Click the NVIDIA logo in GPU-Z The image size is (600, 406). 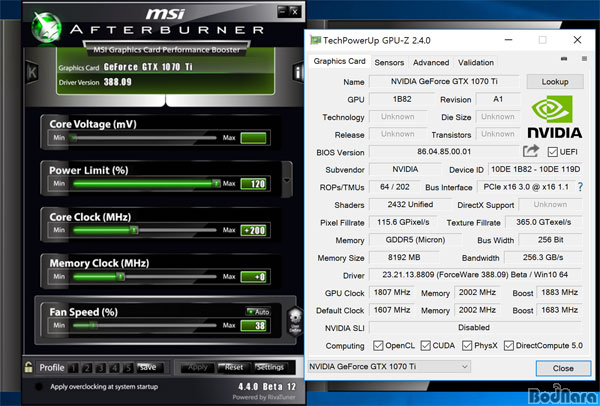pyautogui.click(x=555, y=117)
